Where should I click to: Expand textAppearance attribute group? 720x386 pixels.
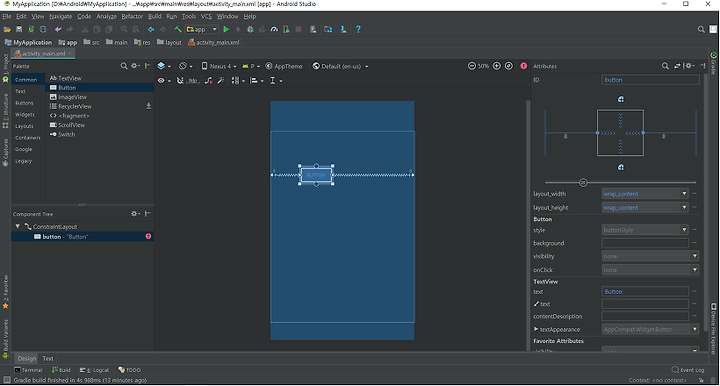(536, 329)
